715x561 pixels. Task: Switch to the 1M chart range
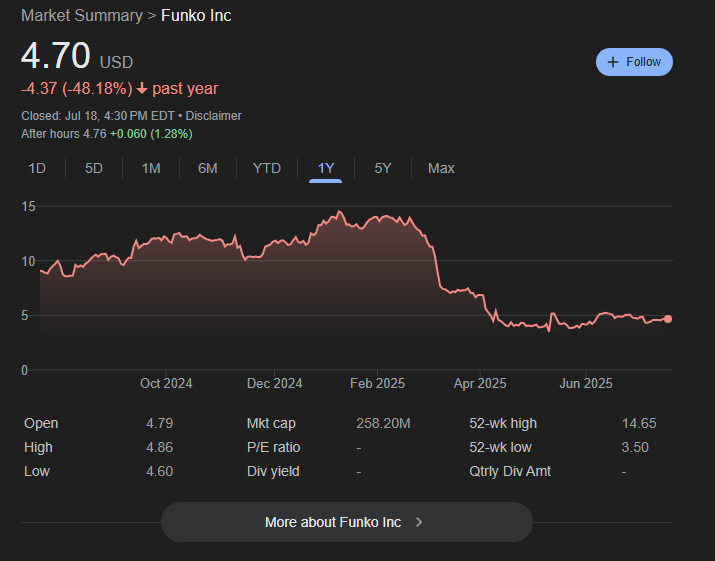pos(151,168)
